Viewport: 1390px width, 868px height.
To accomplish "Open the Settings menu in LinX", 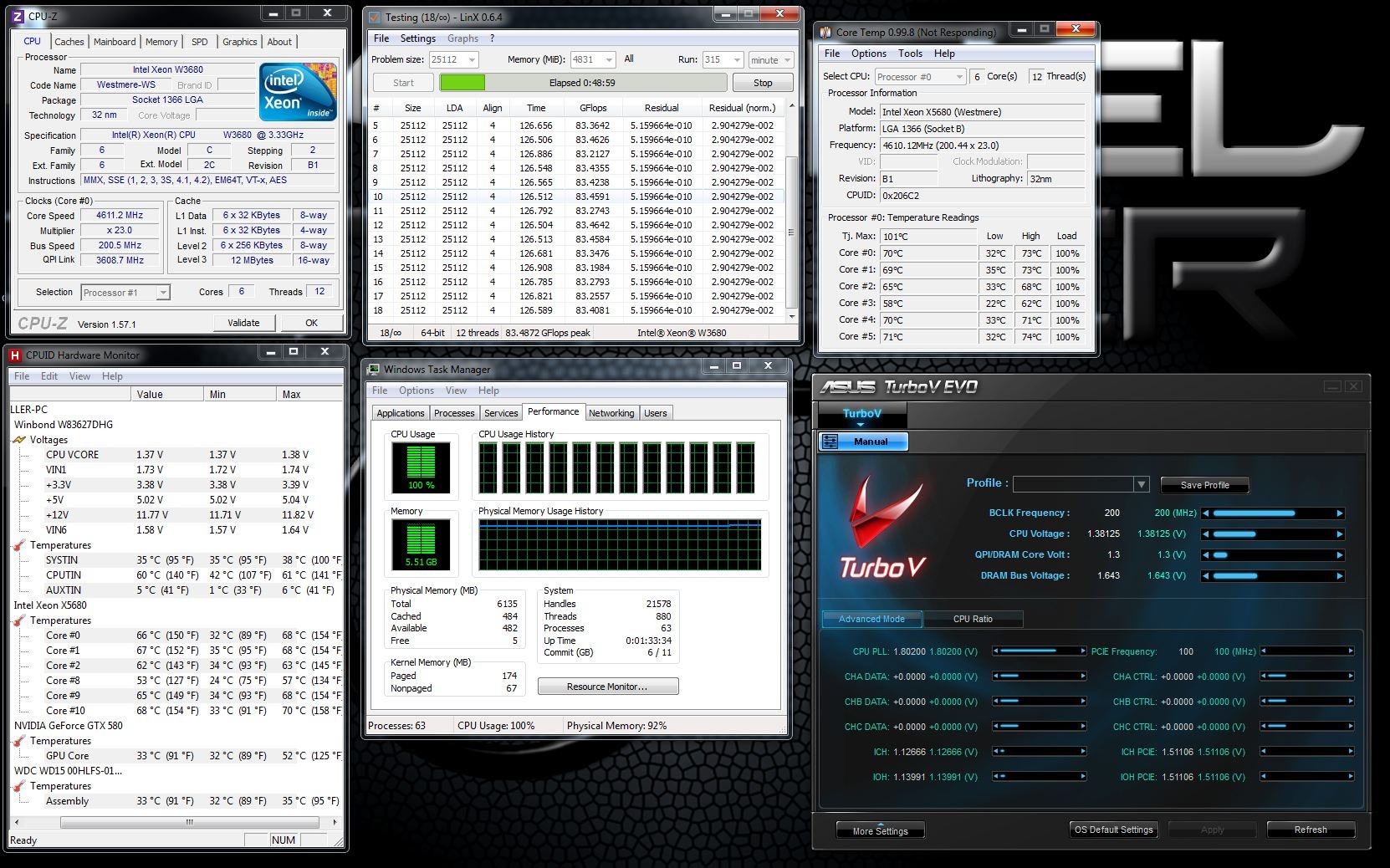I will point(417,38).
